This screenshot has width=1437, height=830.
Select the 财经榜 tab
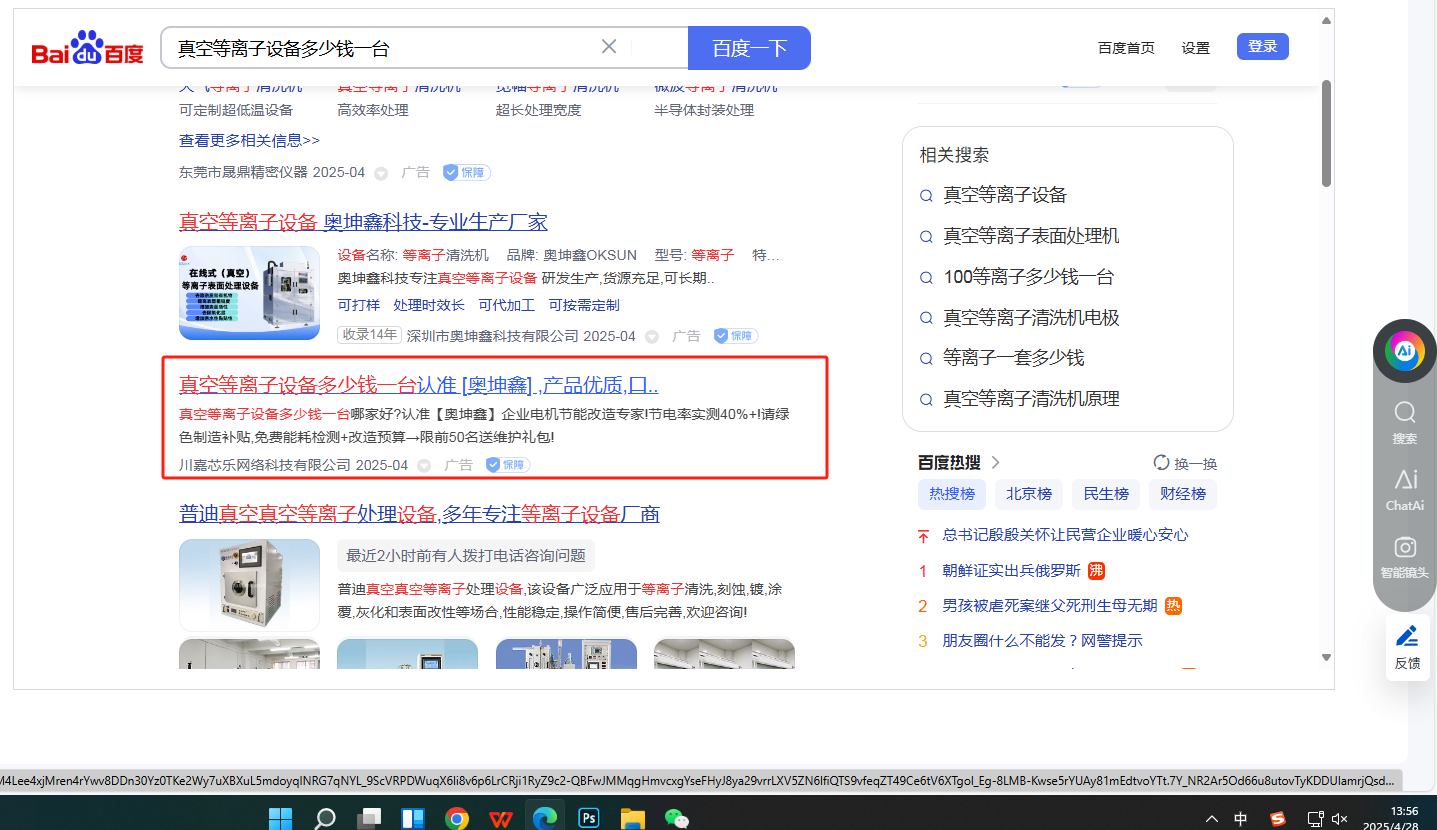tap(1183, 494)
